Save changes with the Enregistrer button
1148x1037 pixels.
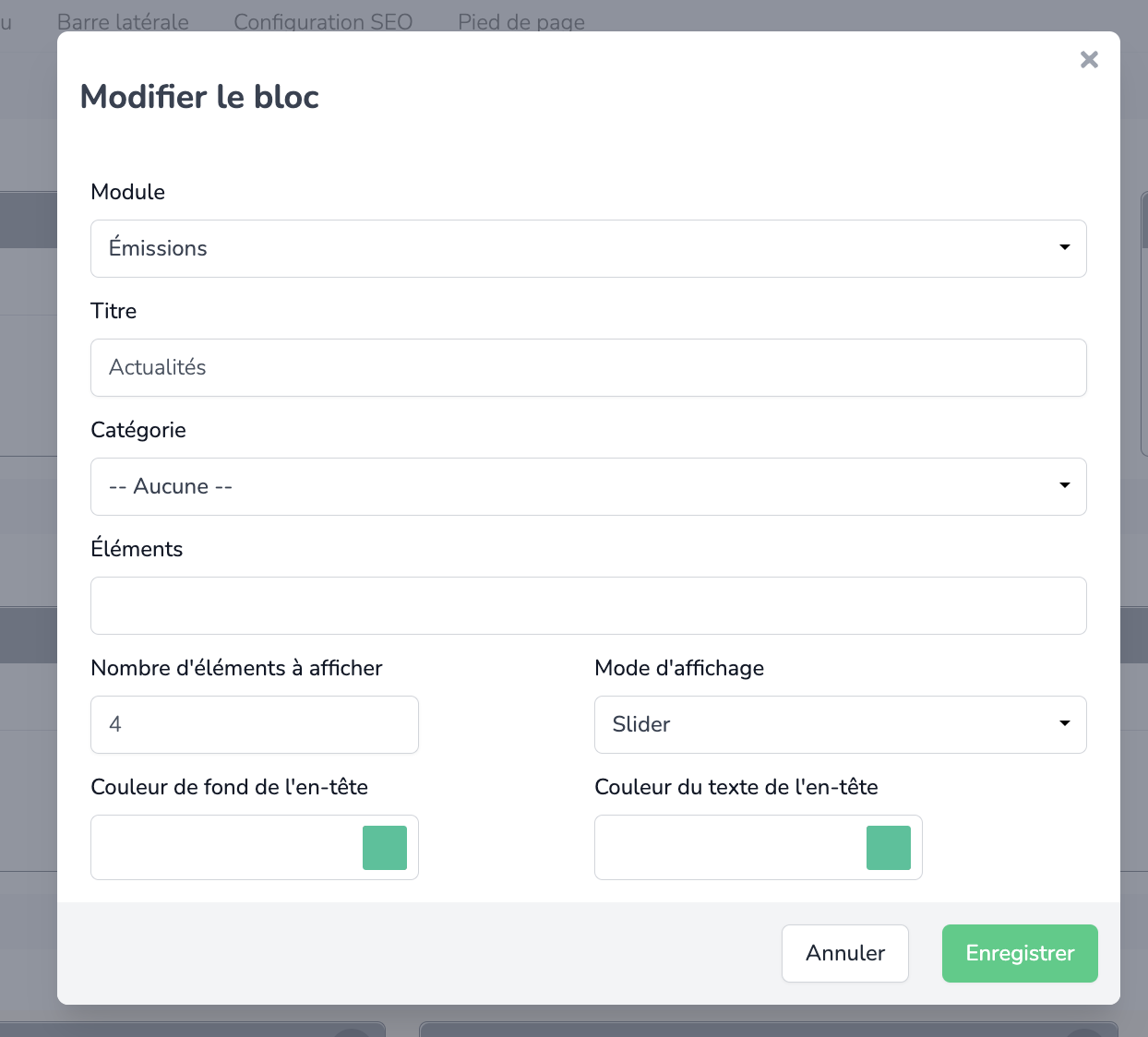point(1020,953)
